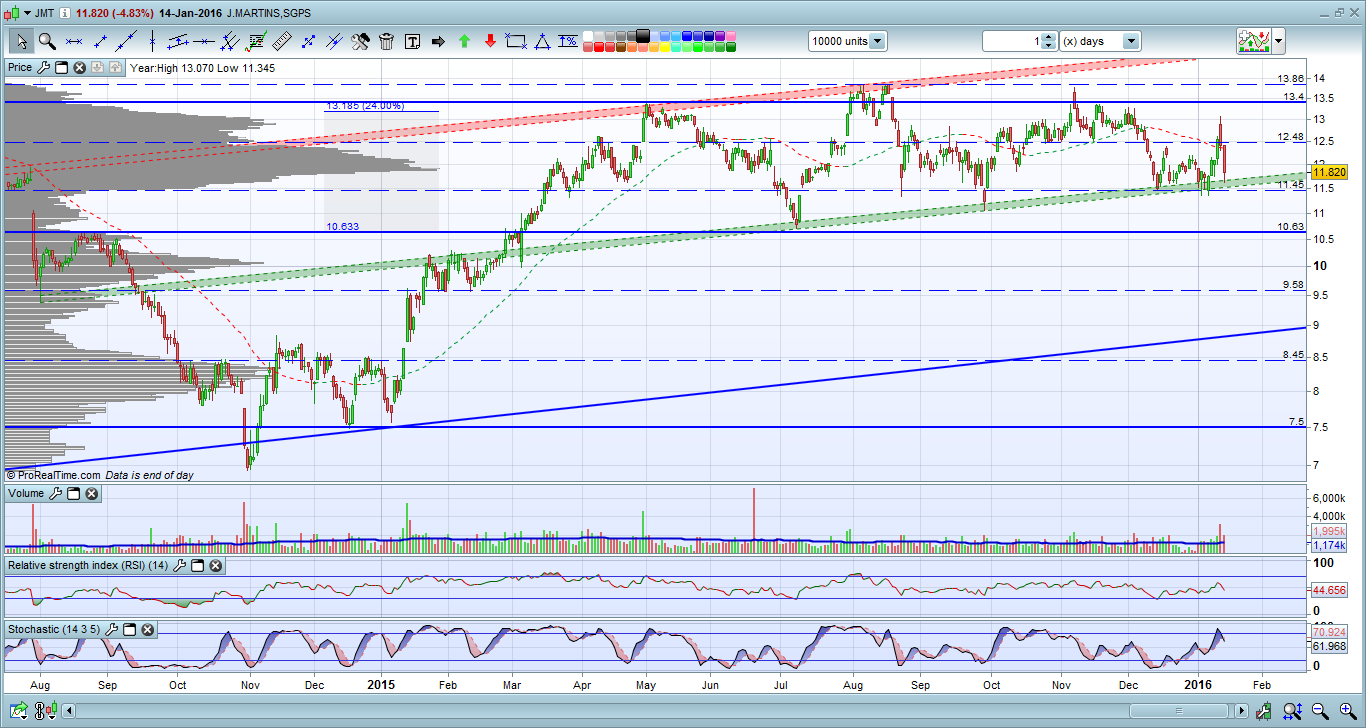Viewport: 1366px width, 728px height.
Task: Select the triangle drawing tool
Action: (542, 41)
